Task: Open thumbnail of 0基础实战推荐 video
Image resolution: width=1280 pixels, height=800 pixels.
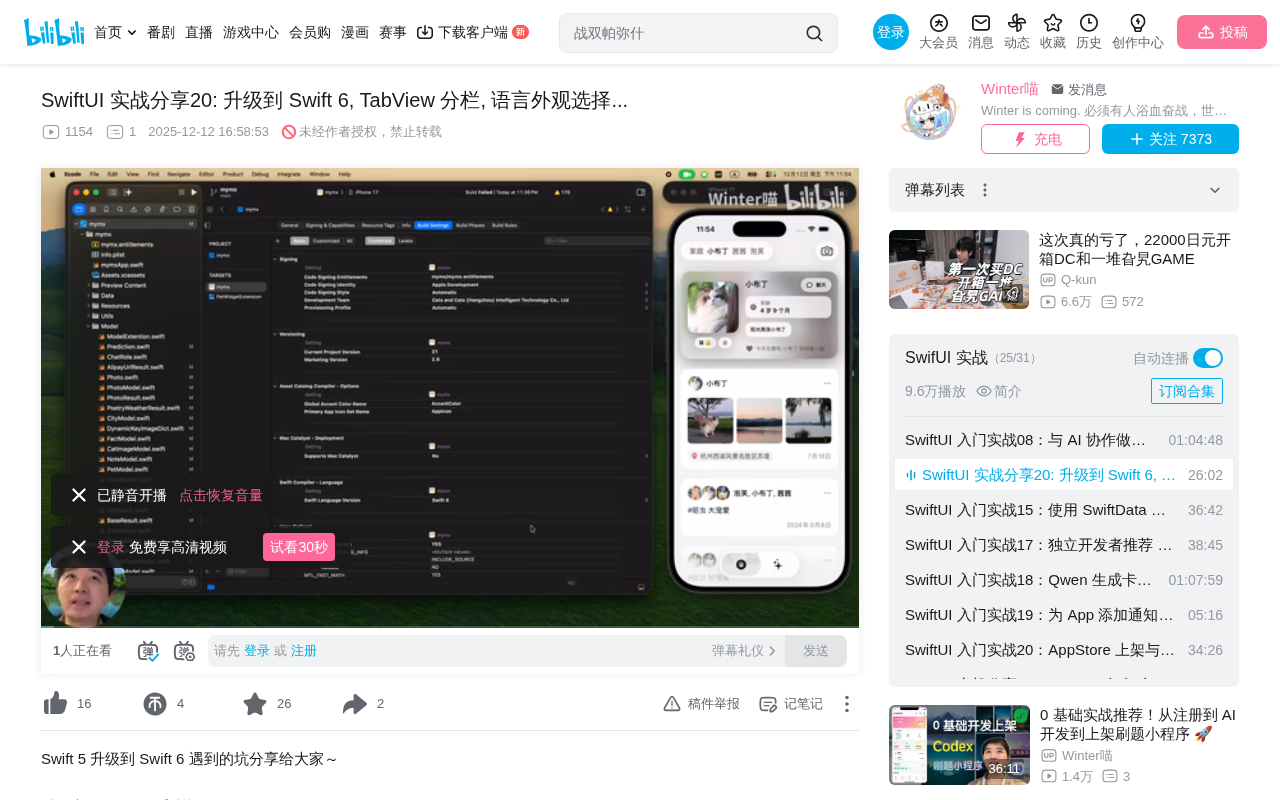Action: [x=959, y=745]
